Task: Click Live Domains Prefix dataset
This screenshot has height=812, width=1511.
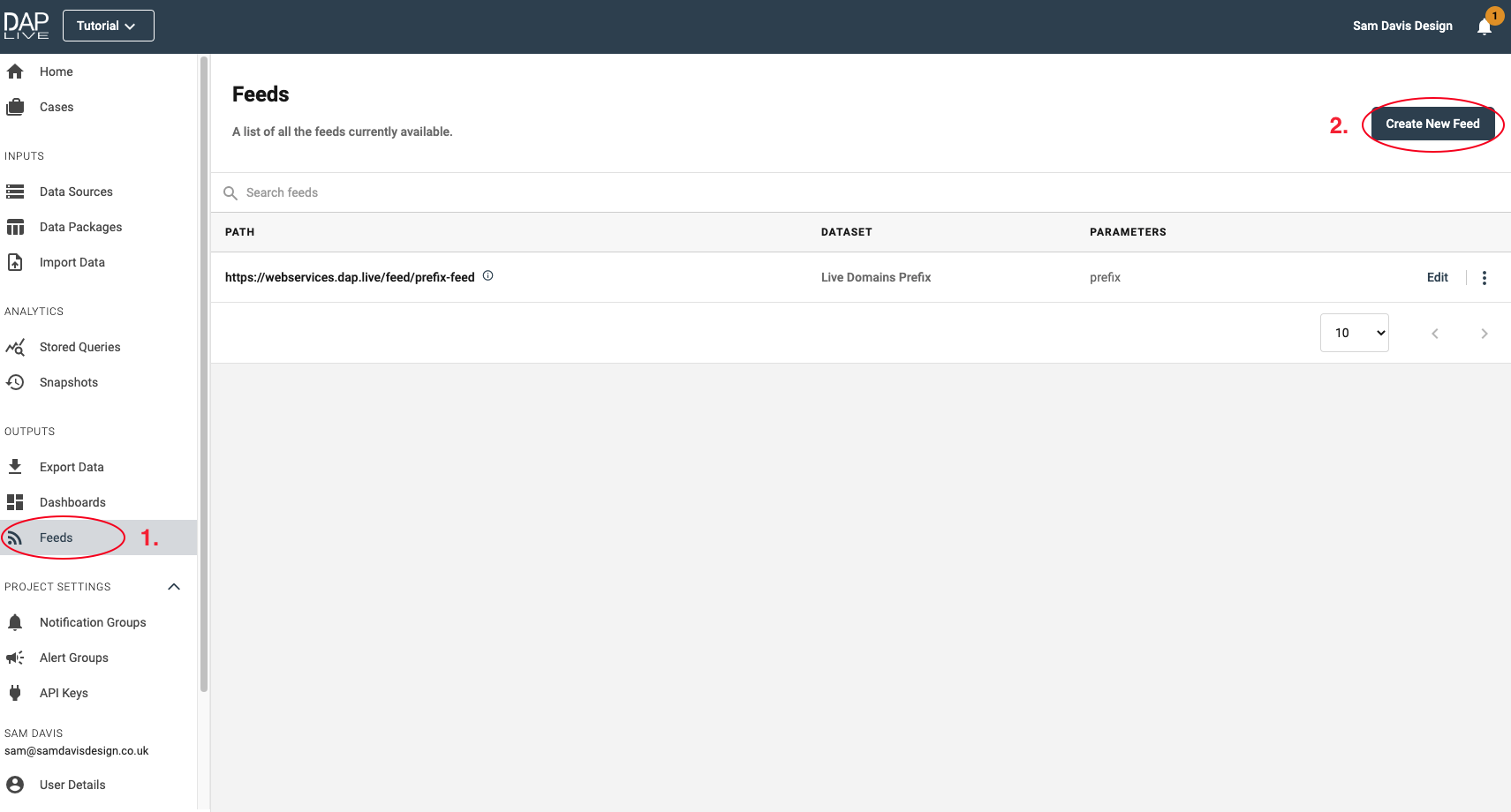Action: click(x=876, y=277)
